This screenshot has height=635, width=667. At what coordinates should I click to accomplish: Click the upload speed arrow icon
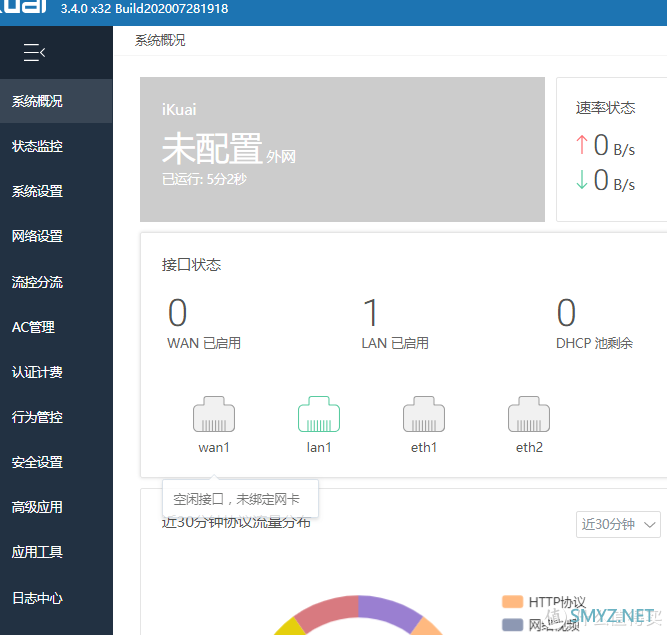click(x=581, y=145)
